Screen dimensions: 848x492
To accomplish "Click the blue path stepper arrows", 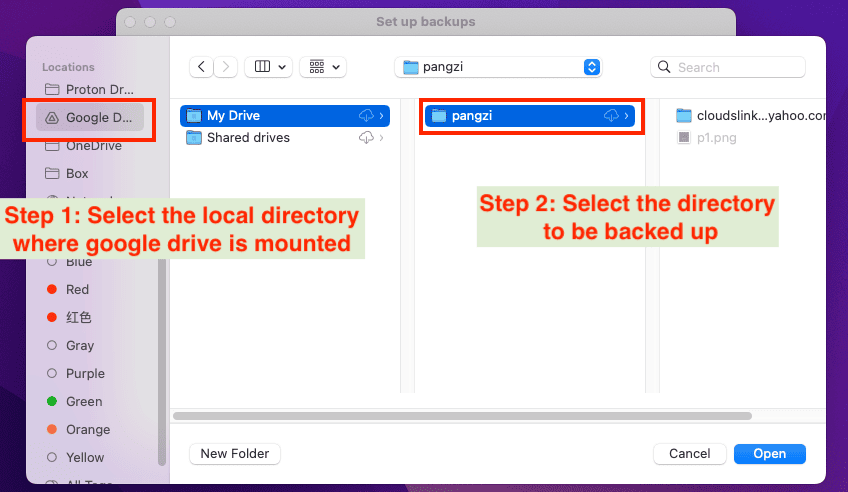I will 592,67.
